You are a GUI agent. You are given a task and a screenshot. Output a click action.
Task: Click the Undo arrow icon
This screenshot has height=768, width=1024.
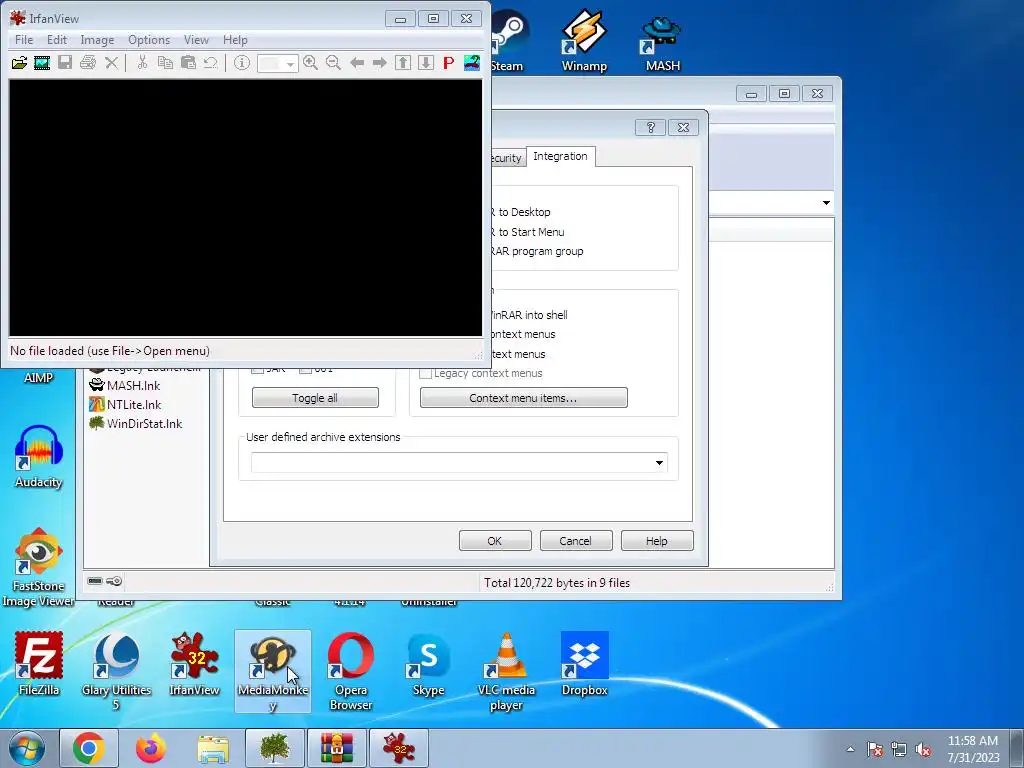(210, 63)
